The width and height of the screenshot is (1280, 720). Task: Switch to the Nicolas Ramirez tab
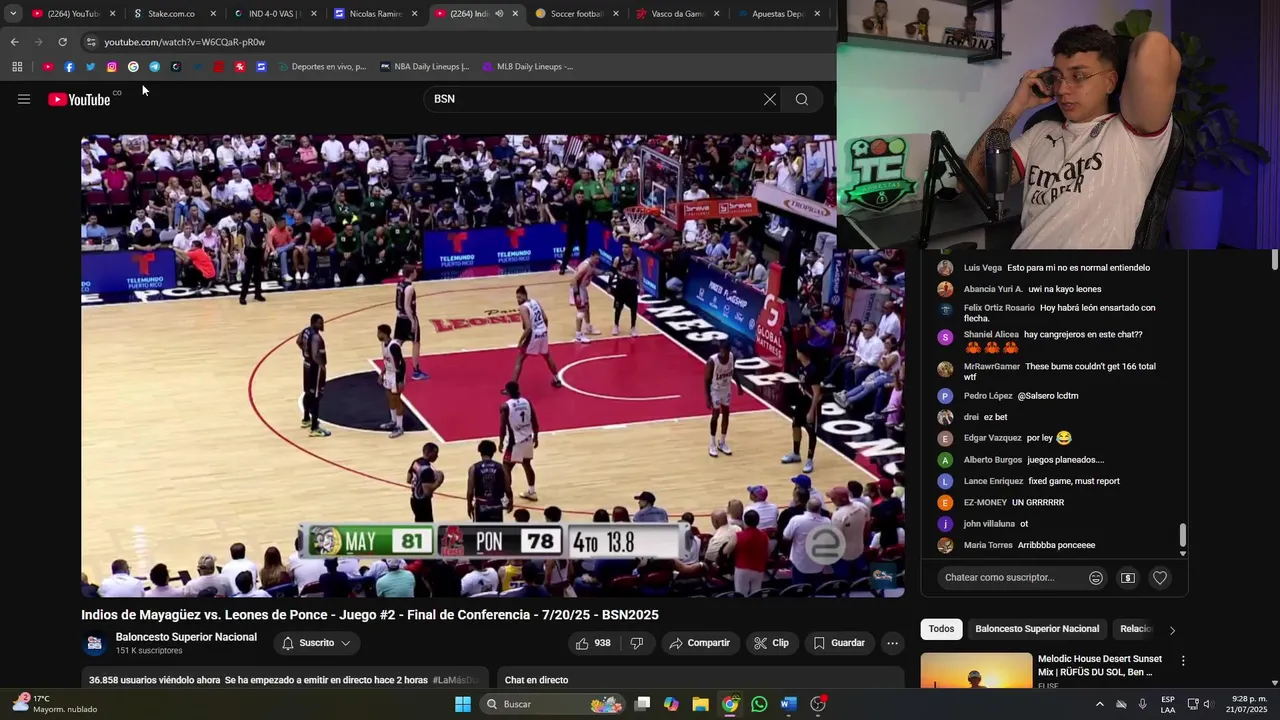pos(375,14)
